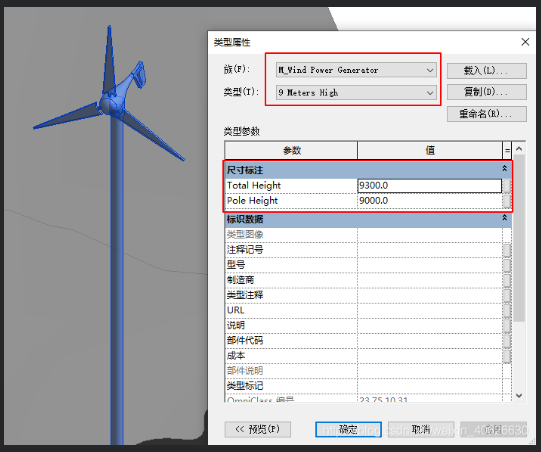This screenshot has height=452, width=541.
Task: Click the 说明 associate parameter button
Action: pyautogui.click(x=506, y=326)
